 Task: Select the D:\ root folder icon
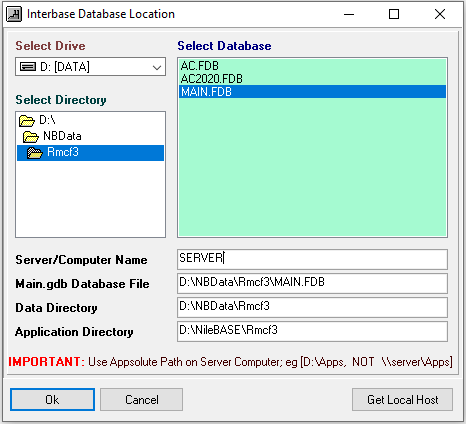click(x=27, y=121)
